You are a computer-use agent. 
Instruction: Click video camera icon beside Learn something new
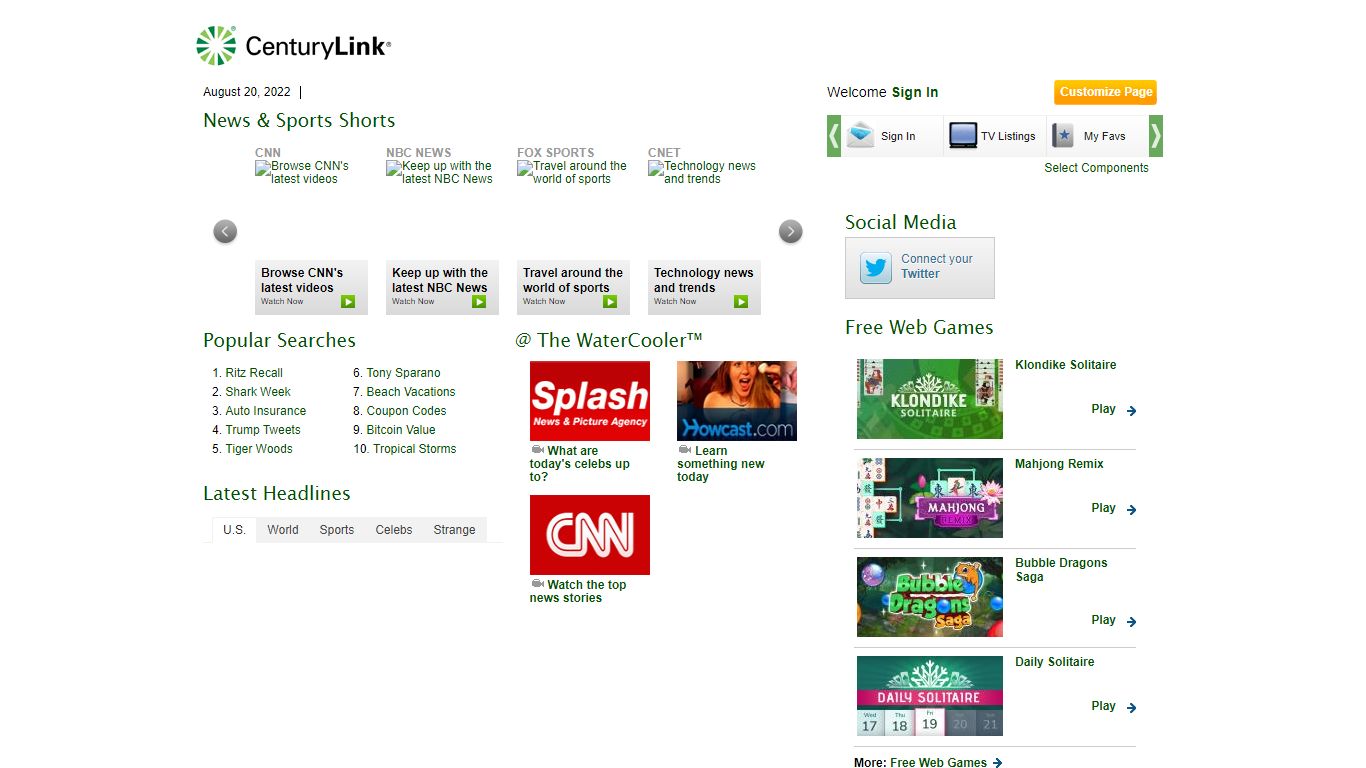[684, 450]
